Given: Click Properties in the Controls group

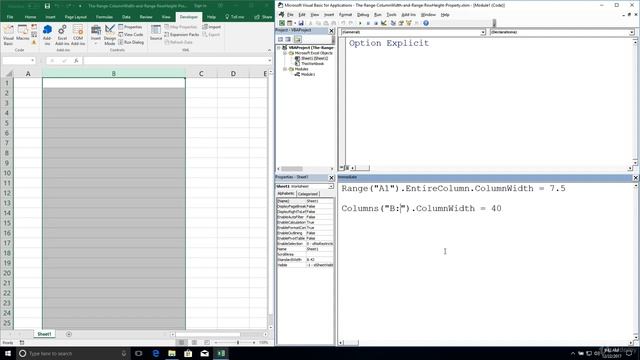Looking at the screenshot, I should coord(130,27).
